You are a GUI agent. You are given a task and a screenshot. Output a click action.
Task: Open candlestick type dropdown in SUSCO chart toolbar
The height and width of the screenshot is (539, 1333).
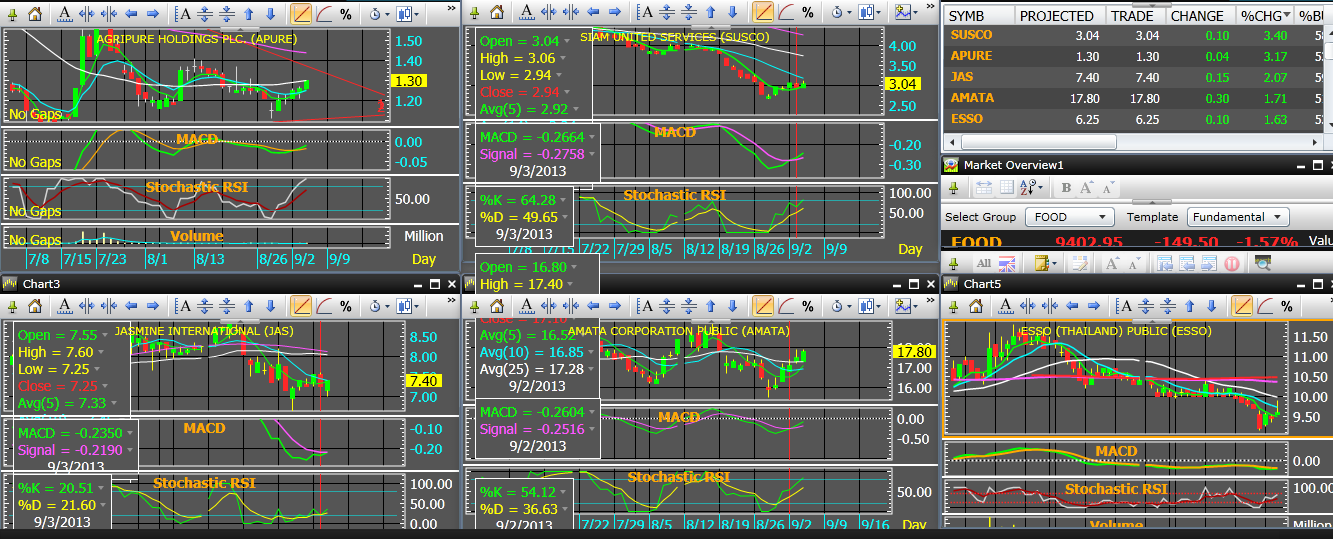coord(868,13)
